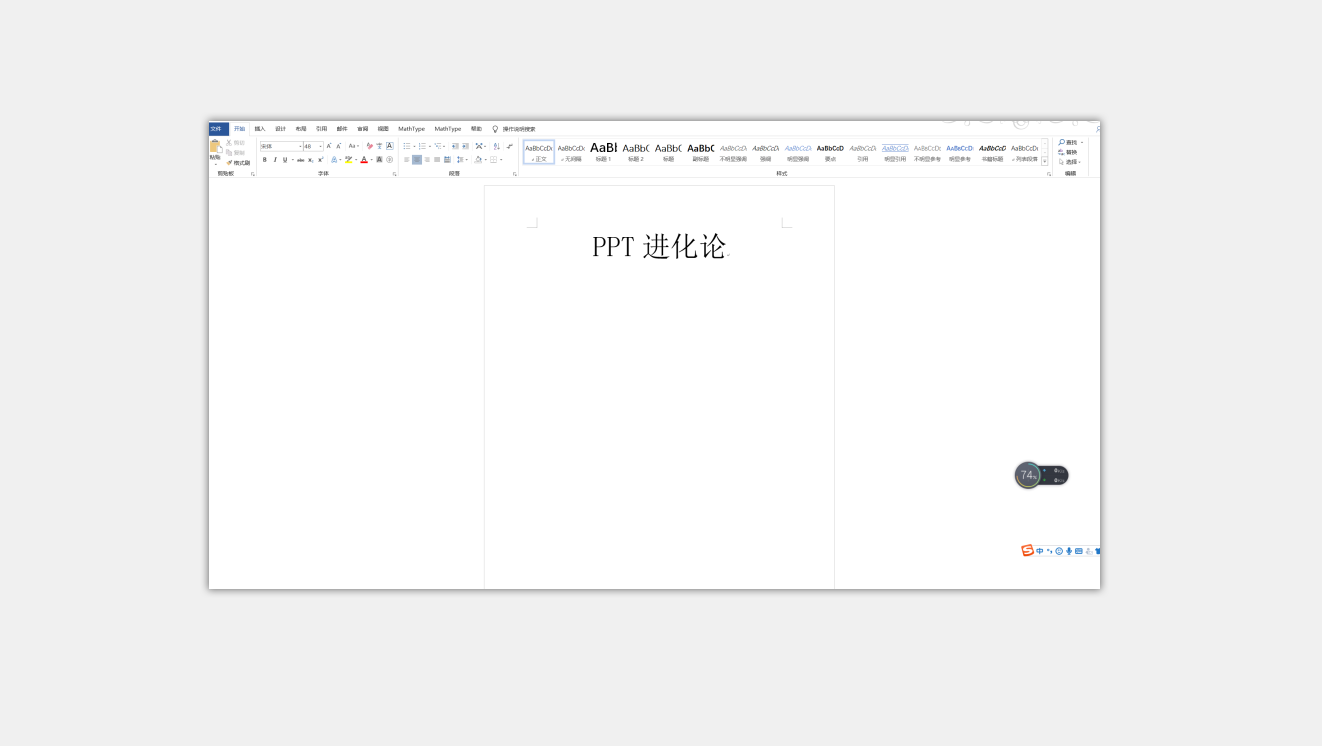Switch to the Help (帮助) tab
The image size is (1322, 746).
click(476, 129)
